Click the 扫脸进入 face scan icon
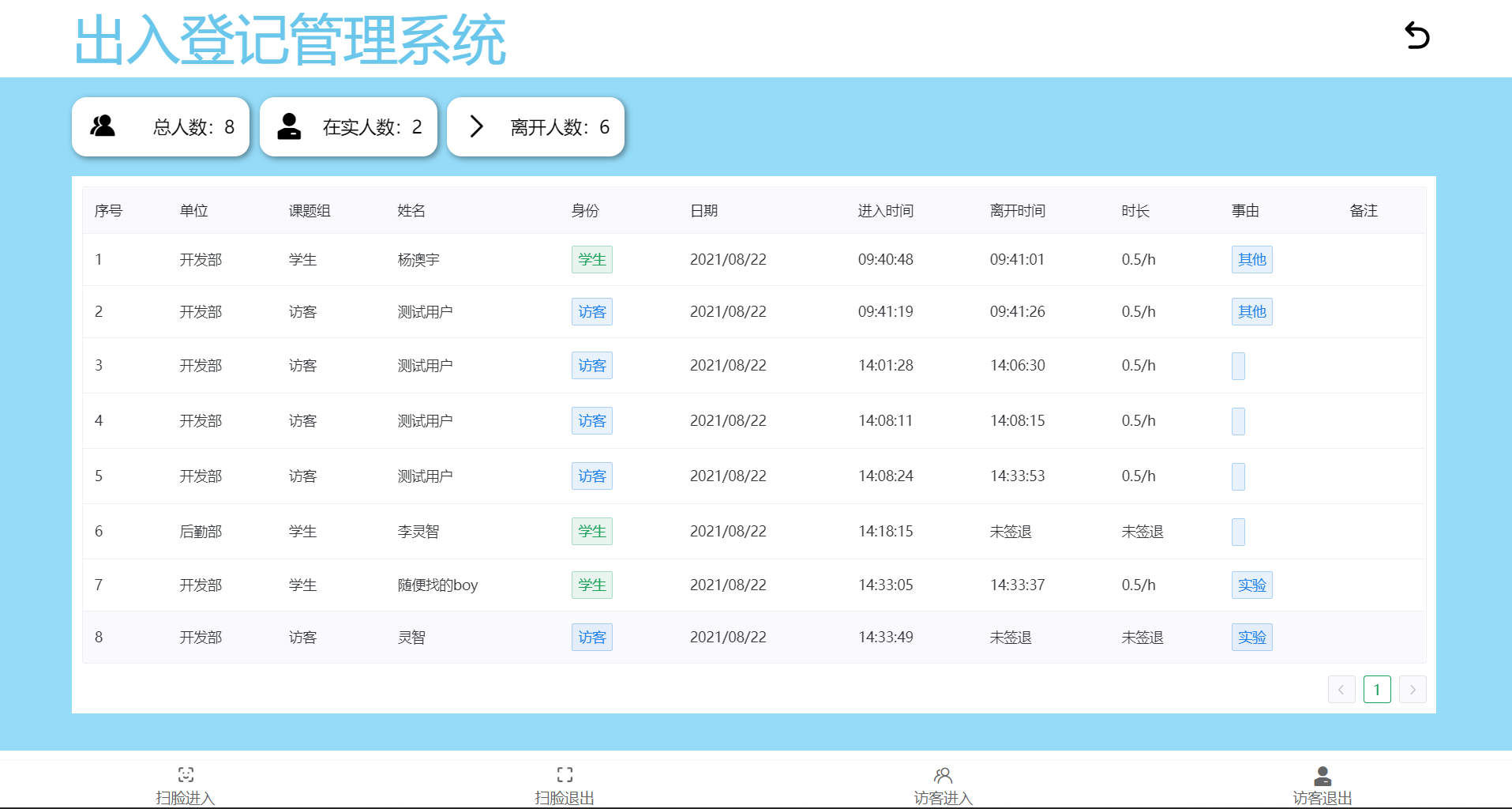The image size is (1512, 809). [186, 774]
